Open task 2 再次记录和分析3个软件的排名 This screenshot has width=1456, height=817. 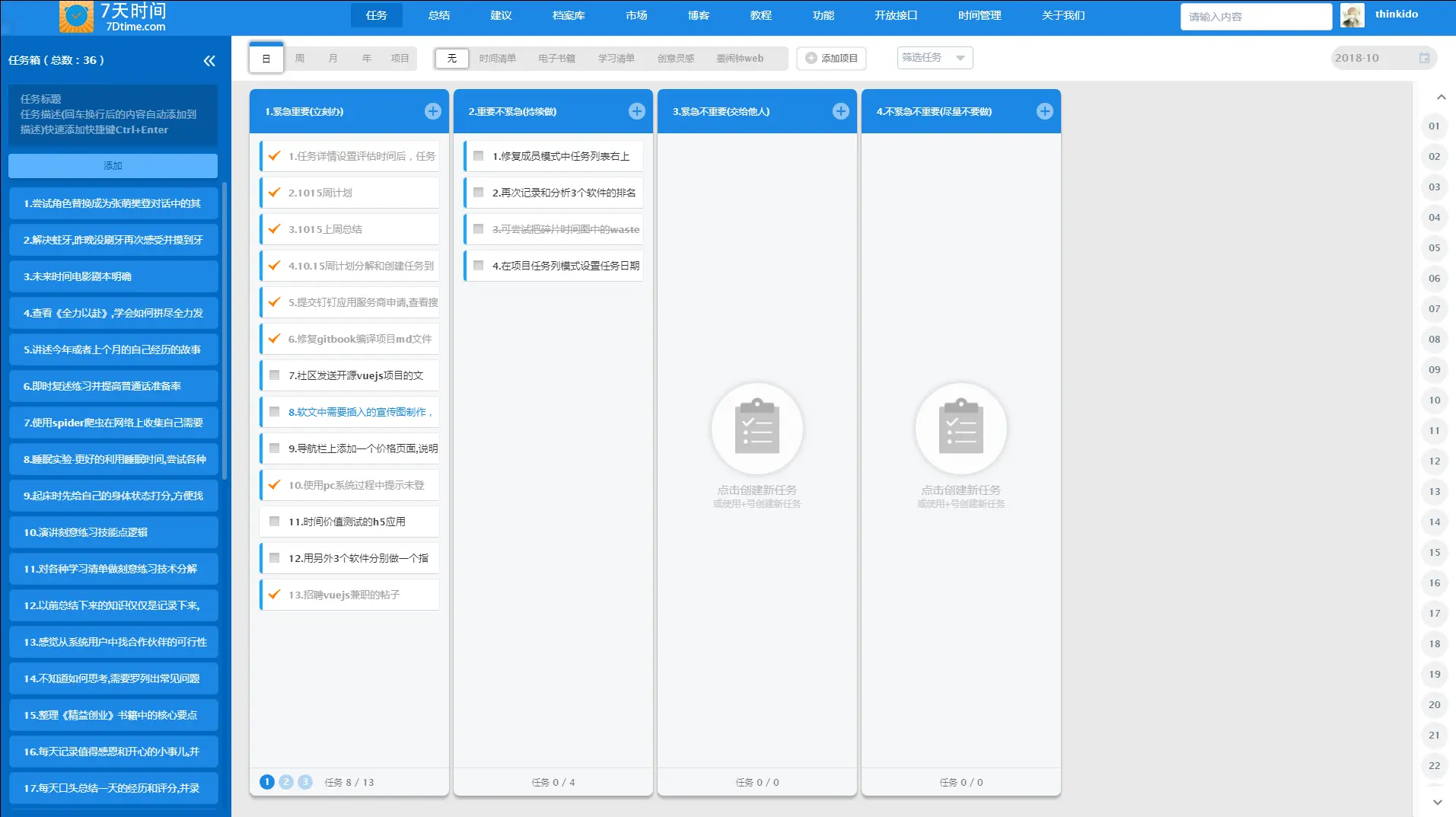pos(554,193)
